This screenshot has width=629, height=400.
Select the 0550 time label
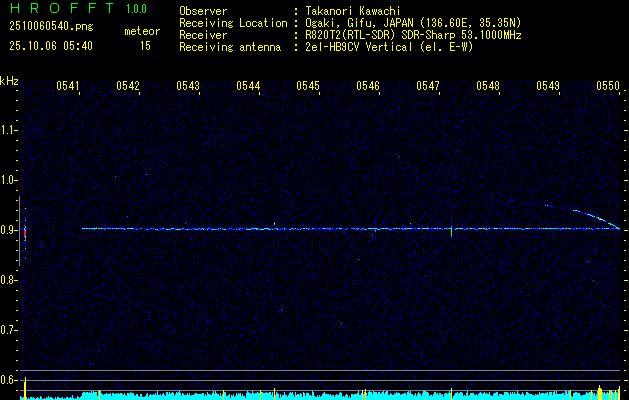(x=608, y=86)
